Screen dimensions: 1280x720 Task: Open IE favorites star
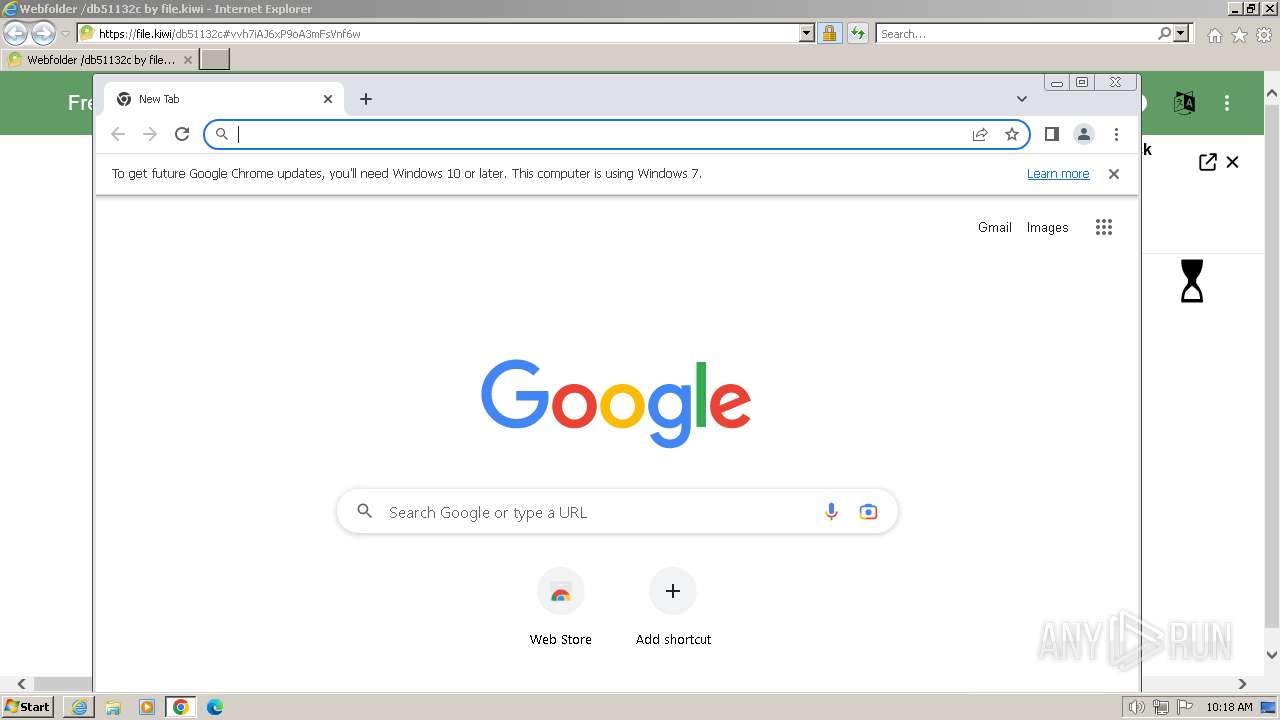(x=1239, y=35)
